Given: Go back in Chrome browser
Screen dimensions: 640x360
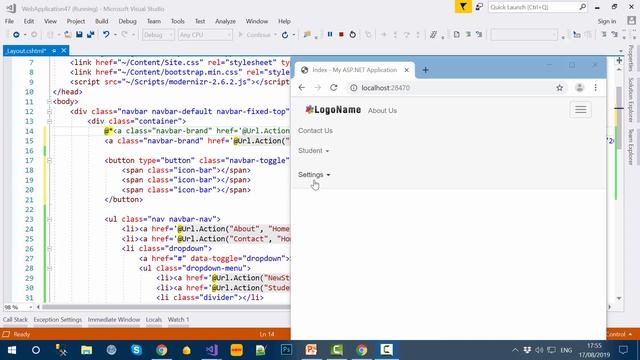Looking at the screenshot, I should point(302,88).
